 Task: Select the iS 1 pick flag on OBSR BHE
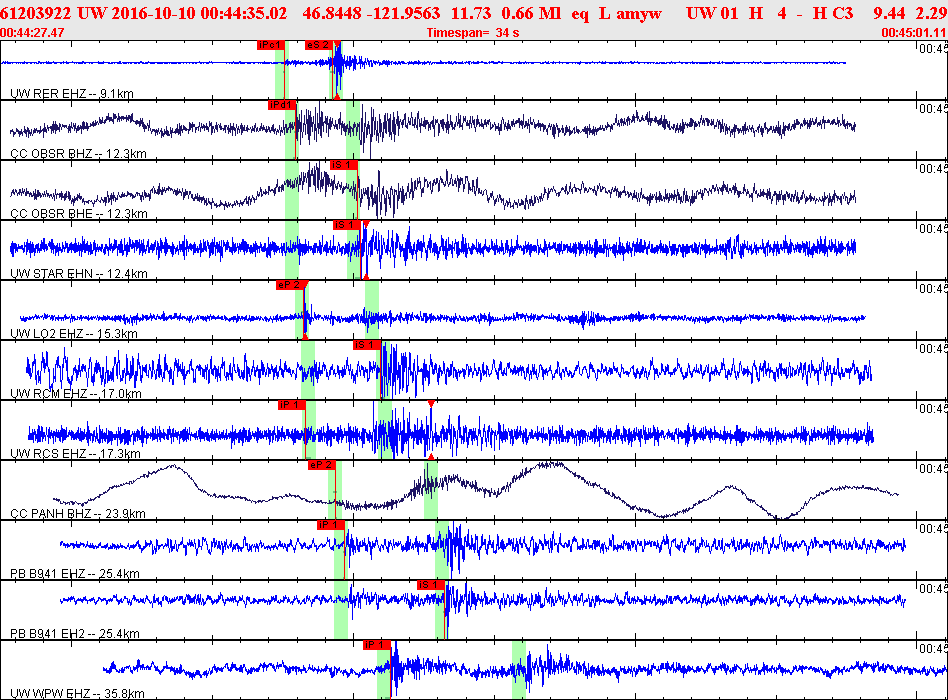coord(344,165)
